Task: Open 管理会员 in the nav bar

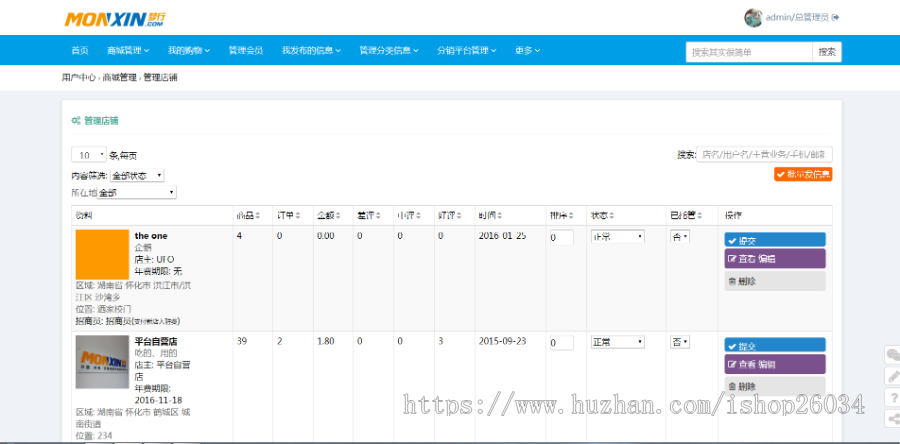Action: point(246,50)
